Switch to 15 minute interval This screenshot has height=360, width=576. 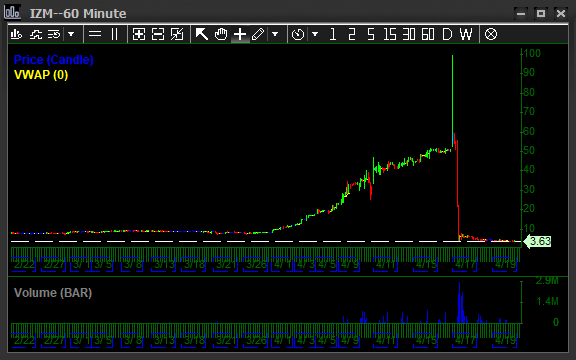tap(390, 35)
